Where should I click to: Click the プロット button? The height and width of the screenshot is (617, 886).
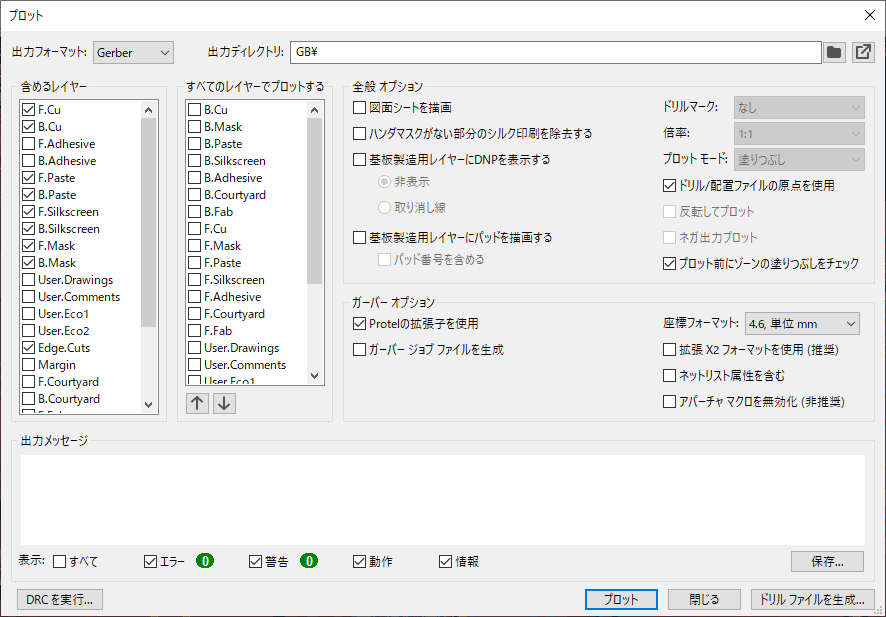point(621,599)
